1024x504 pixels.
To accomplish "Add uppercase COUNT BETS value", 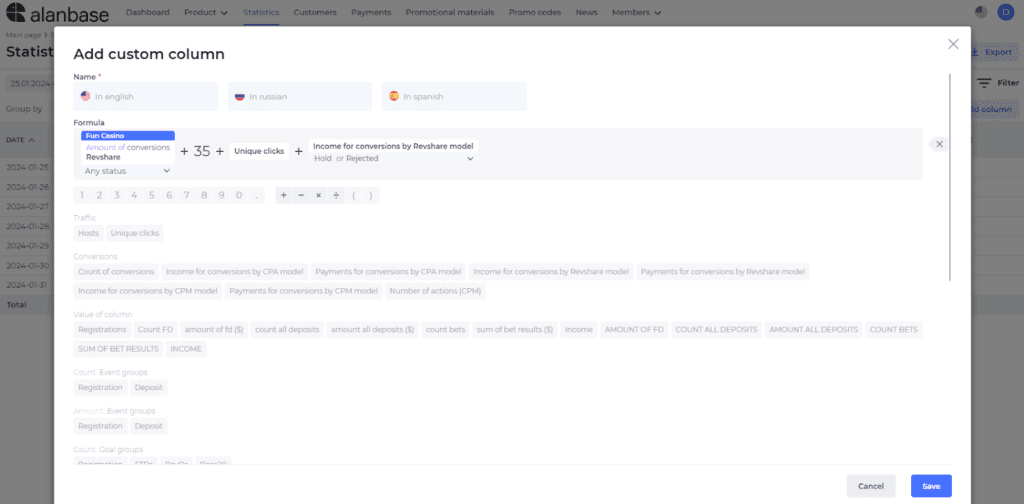I will 894,330.
